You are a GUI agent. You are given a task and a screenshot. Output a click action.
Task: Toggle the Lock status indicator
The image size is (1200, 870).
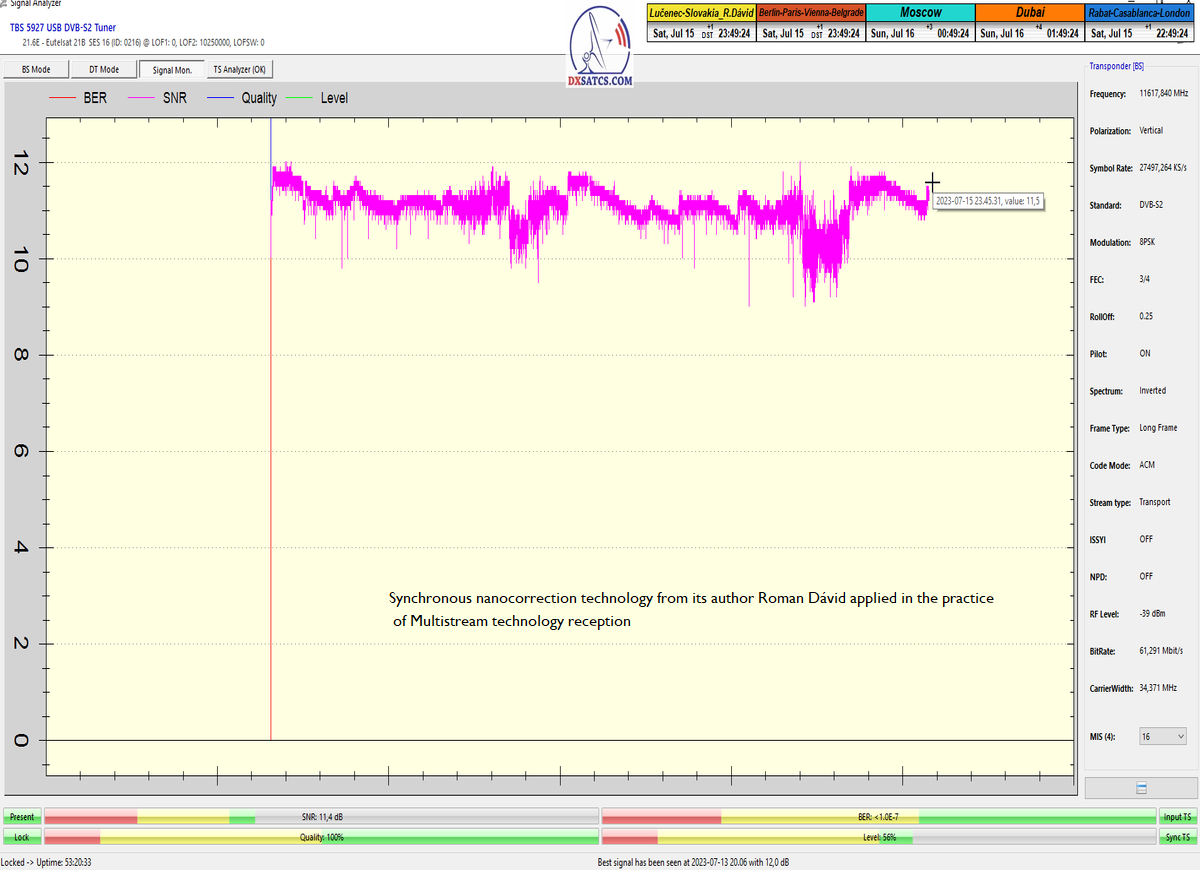click(21, 837)
